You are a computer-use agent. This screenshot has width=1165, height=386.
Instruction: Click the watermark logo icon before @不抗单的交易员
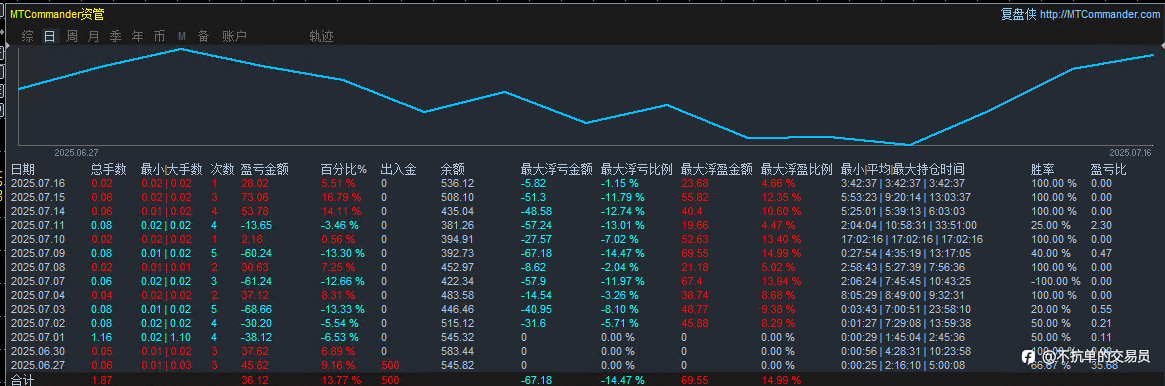[1029, 357]
